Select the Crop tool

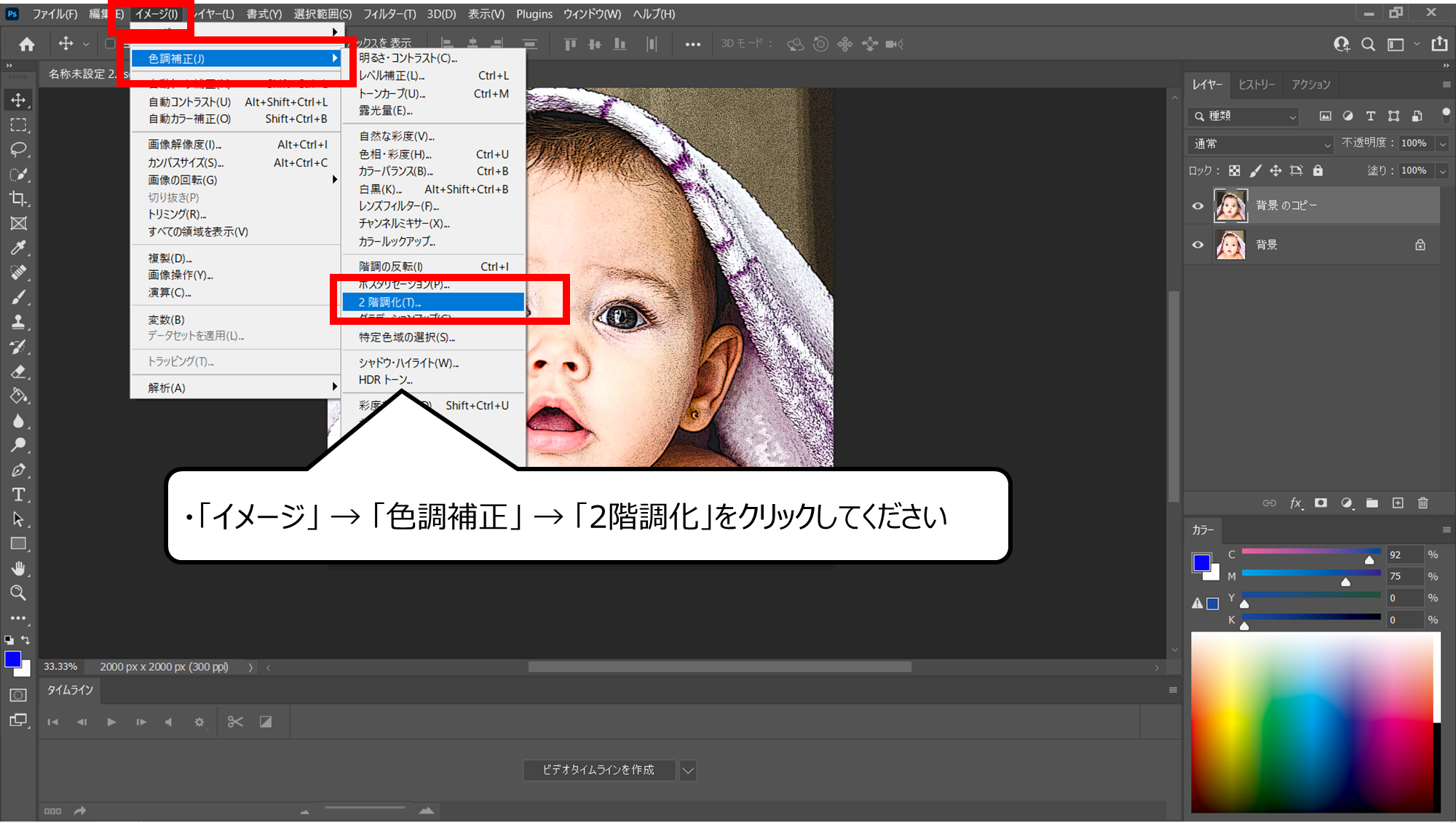click(x=19, y=199)
